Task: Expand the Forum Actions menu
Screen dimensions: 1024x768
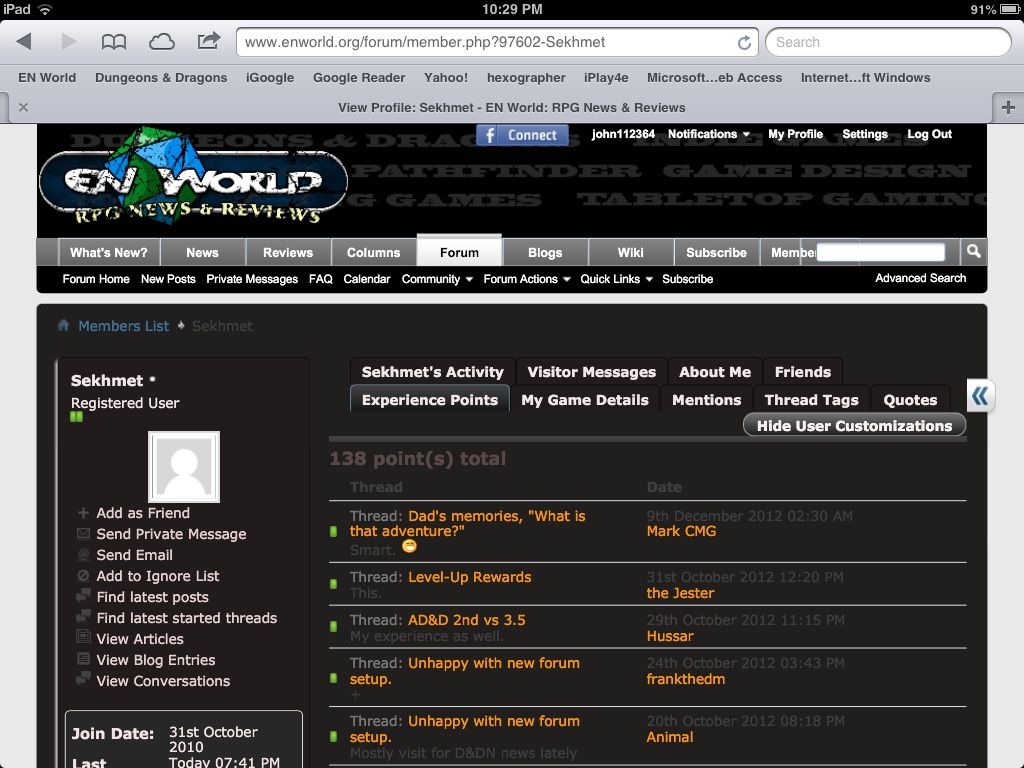Action: [527, 279]
